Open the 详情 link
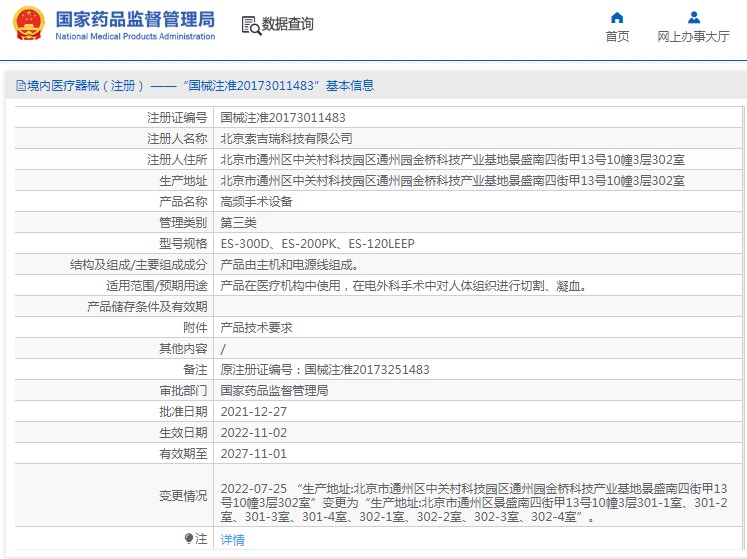 point(232,539)
